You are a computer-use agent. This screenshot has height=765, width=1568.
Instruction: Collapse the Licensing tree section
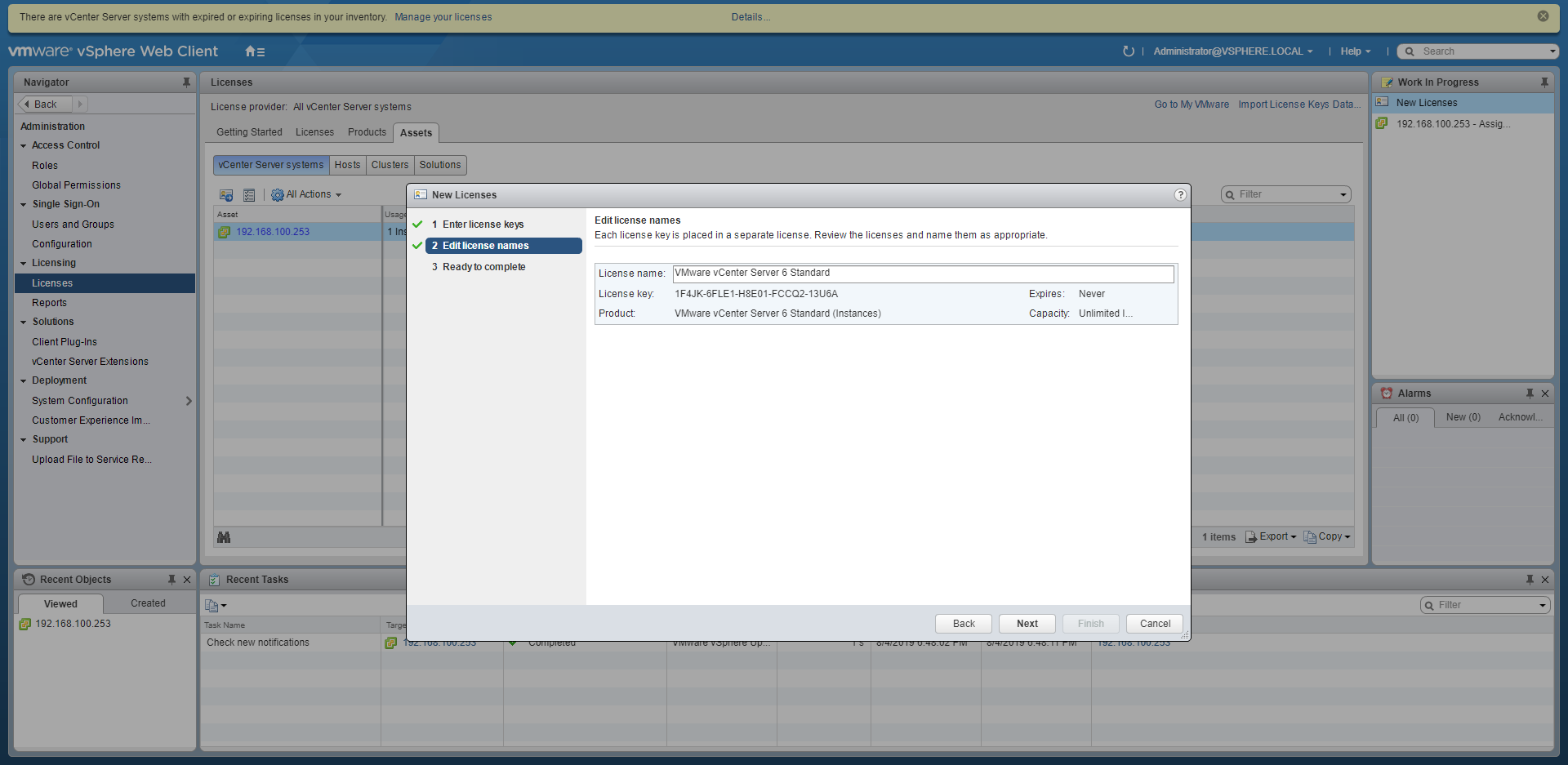24,264
